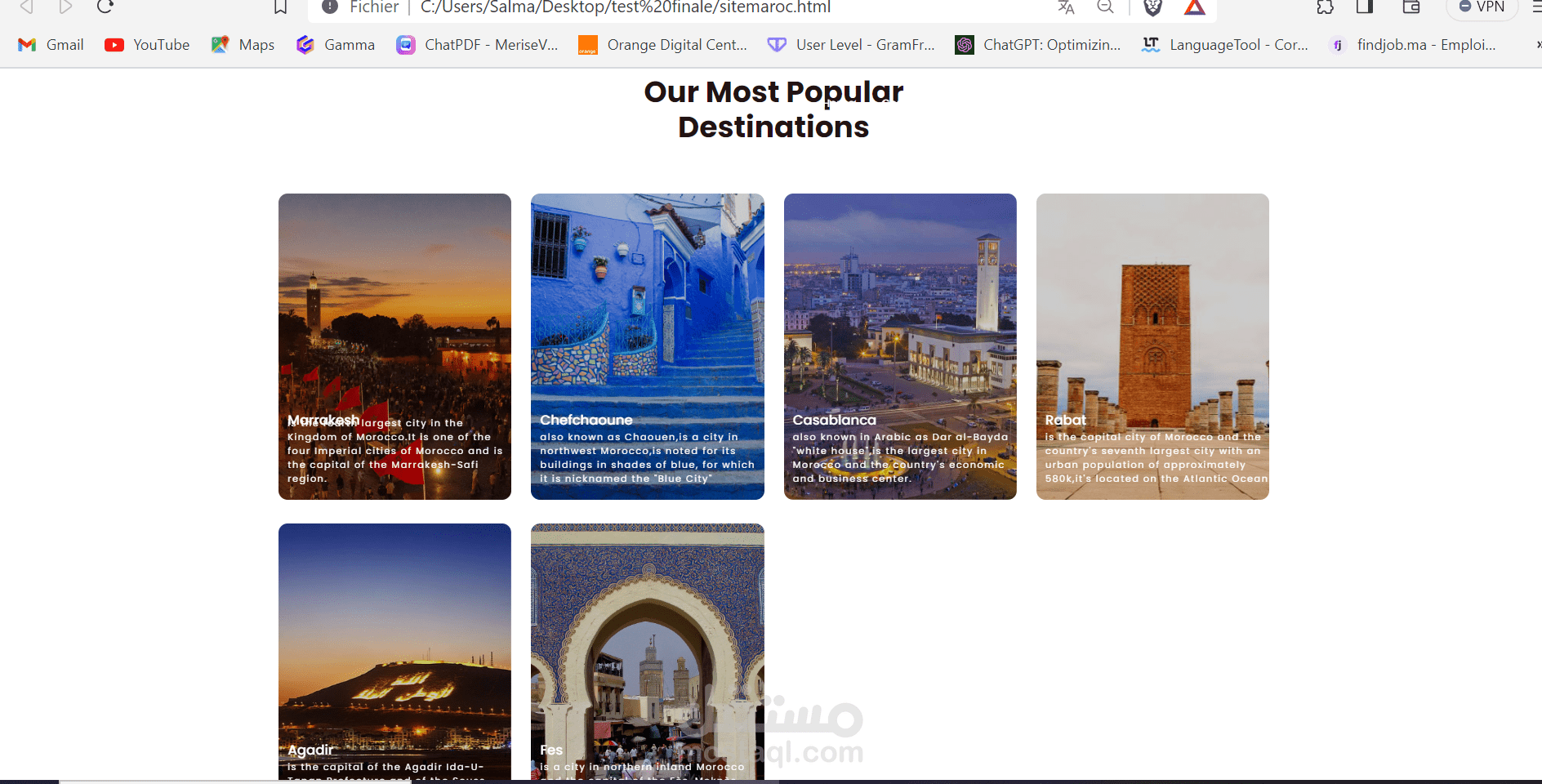The image size is (1542, 784).
Task: Open the Brave Wallet icon
Action: coord(1411,7)
